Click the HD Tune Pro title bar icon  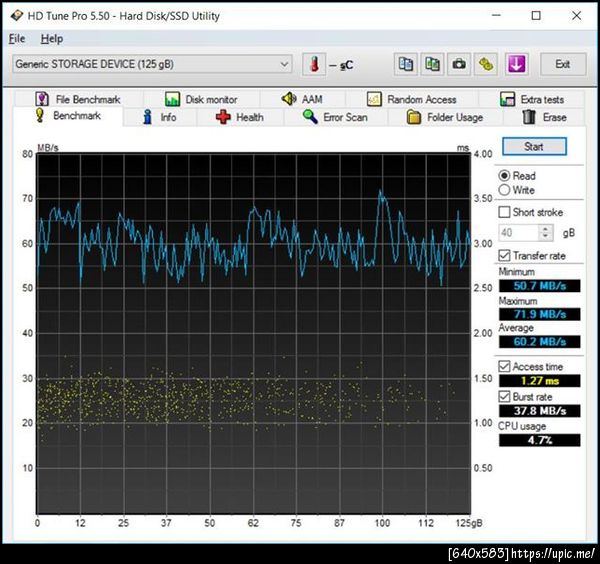17,16
